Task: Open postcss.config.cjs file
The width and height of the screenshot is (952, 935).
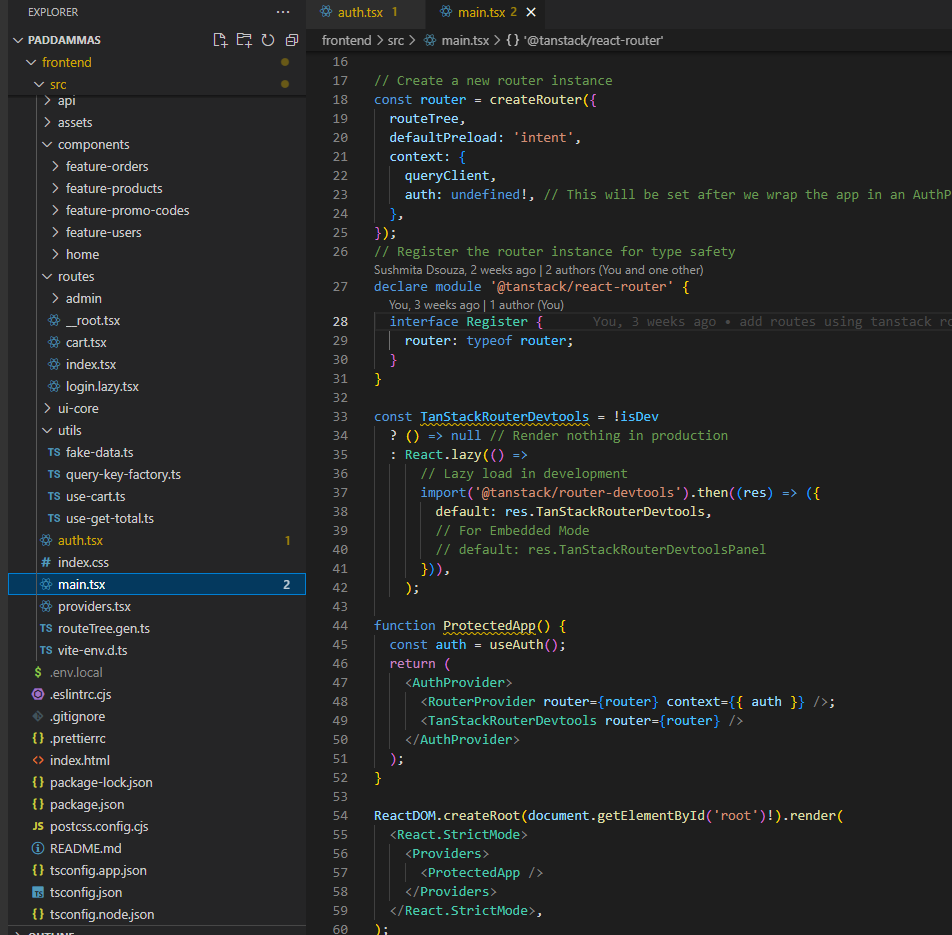Action: click(100, 827)
